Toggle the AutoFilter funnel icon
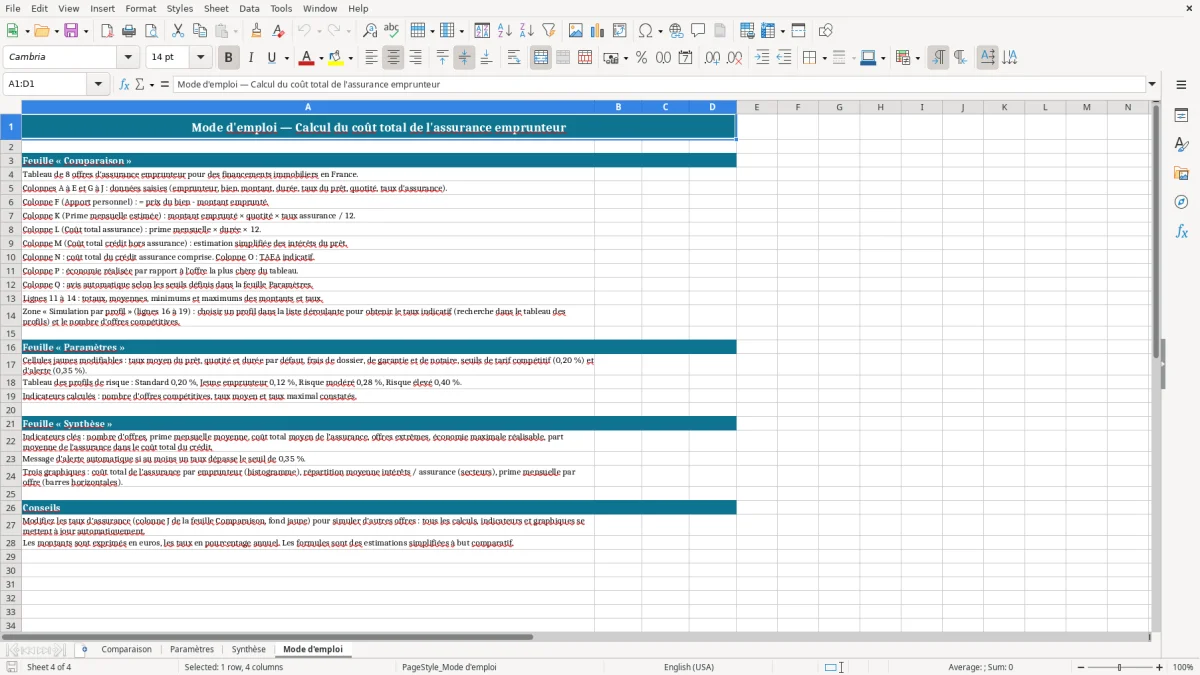 click(x=548, y=31)
